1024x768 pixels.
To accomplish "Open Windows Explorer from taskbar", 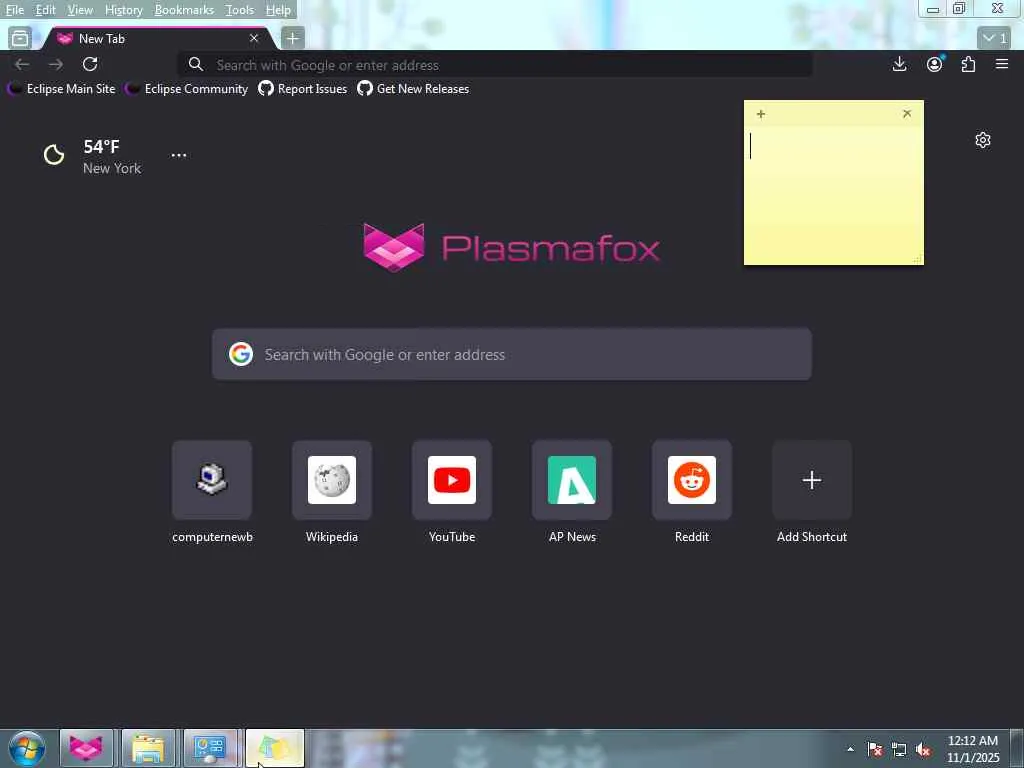I will pyautogui.click(x=148, y=748).
